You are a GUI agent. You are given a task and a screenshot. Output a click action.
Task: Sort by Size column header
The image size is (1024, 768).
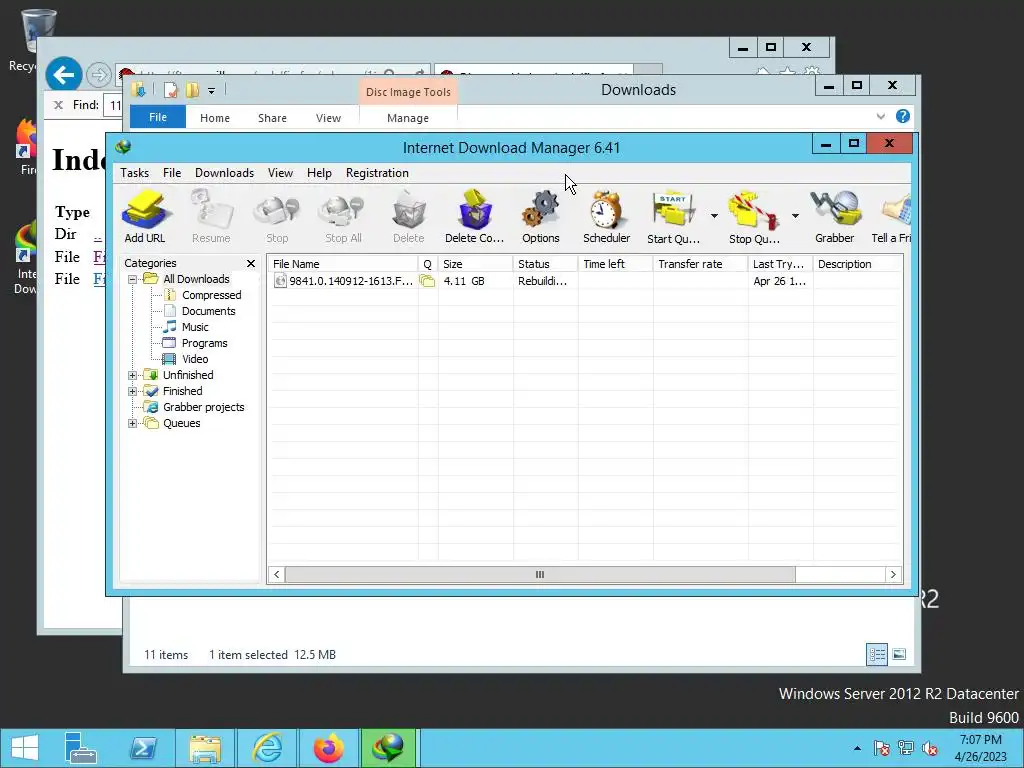[475, 264]
